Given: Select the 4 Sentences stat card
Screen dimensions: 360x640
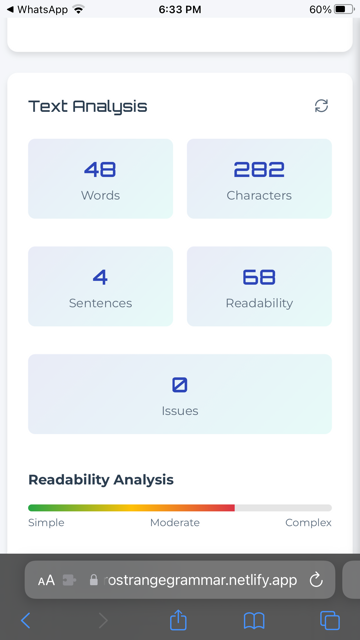Looking at the screenshot, I should 100,286.
